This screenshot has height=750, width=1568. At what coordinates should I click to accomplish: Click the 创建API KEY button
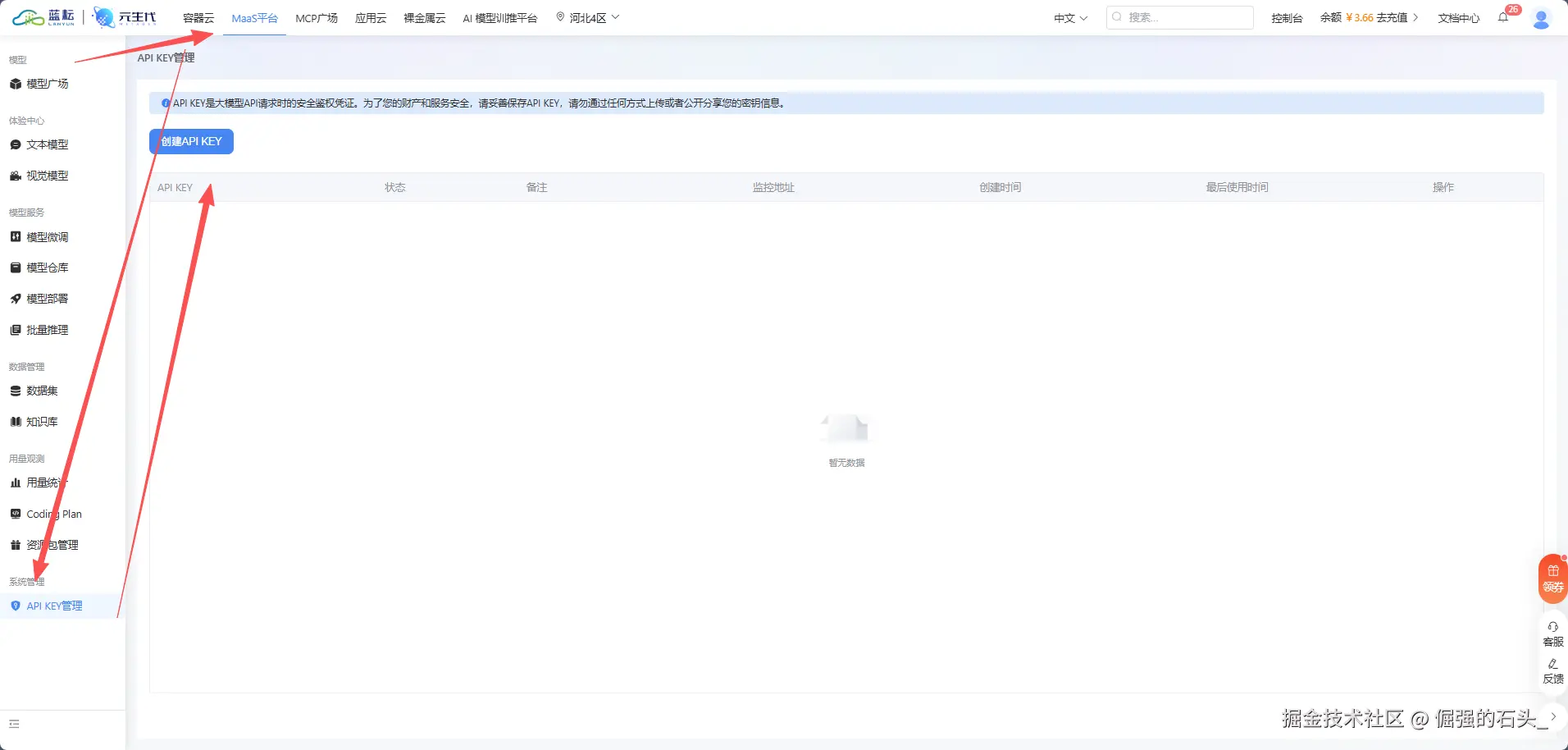[191, 141]
